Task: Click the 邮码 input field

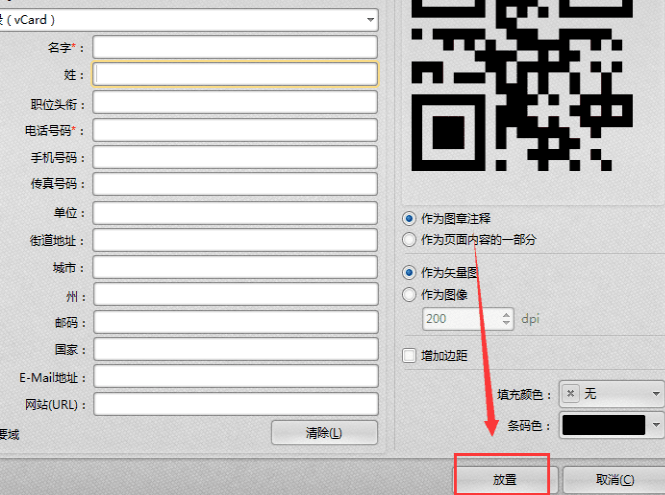Action: 235,322
